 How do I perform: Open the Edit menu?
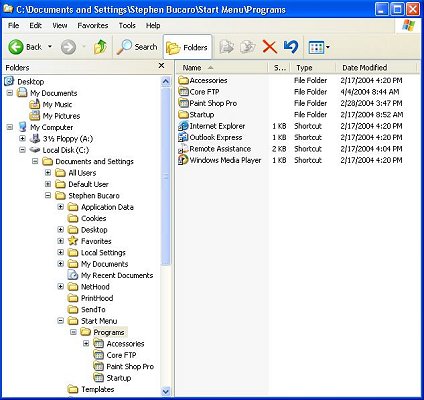35,25
